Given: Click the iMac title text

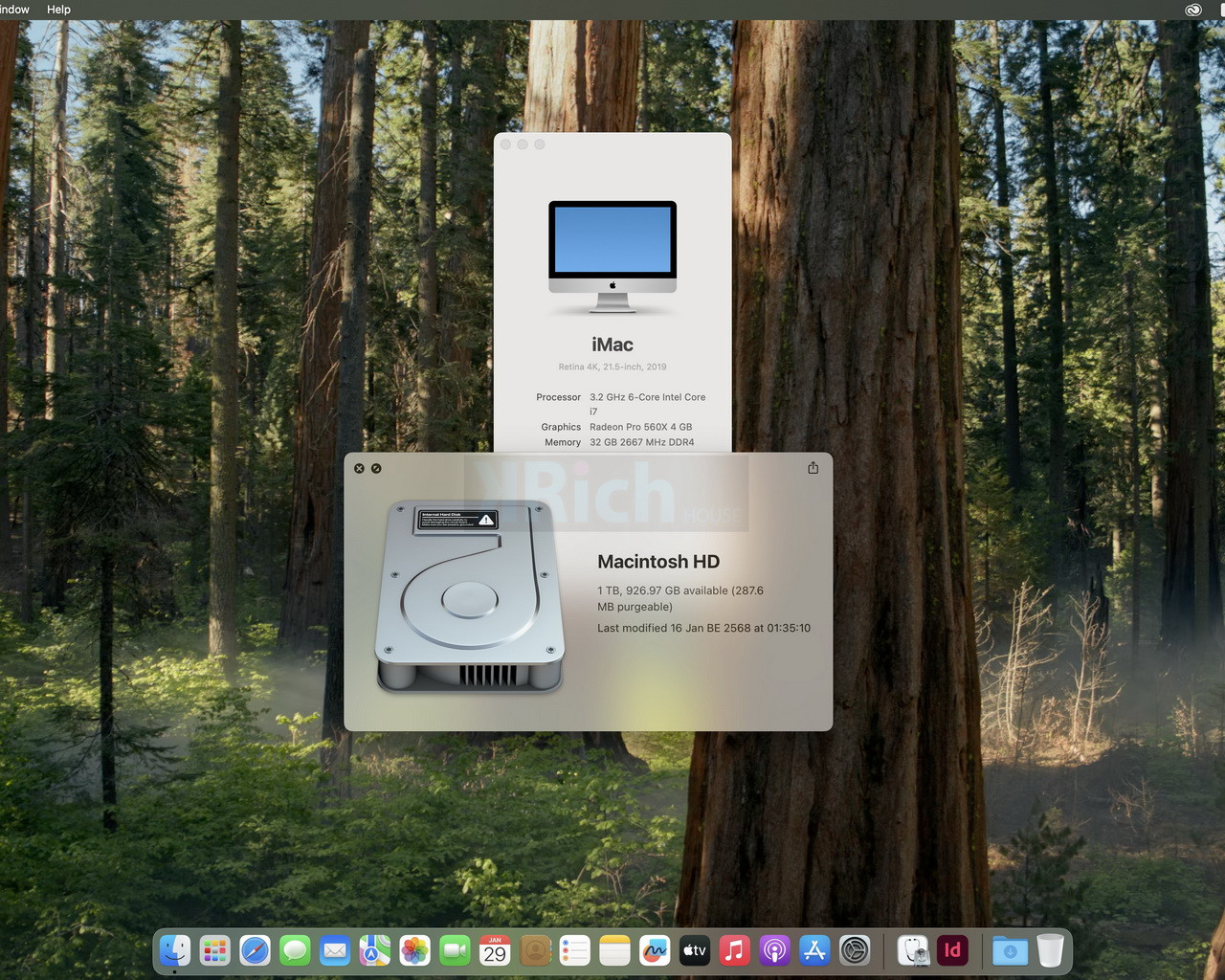Looking at the screenshot, I should pyautogui.click(x=612, y=345).
